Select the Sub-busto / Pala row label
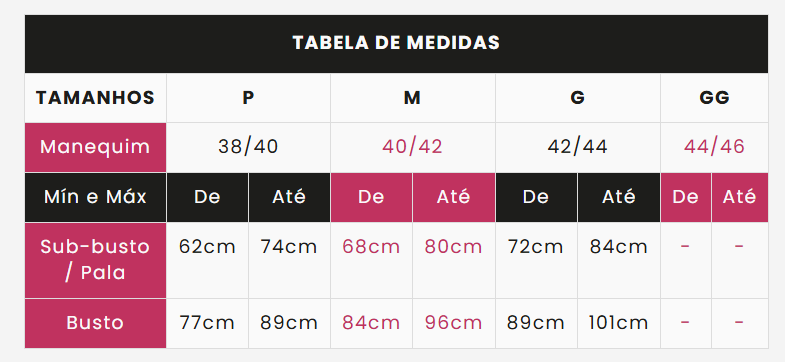 coord(95,260)
